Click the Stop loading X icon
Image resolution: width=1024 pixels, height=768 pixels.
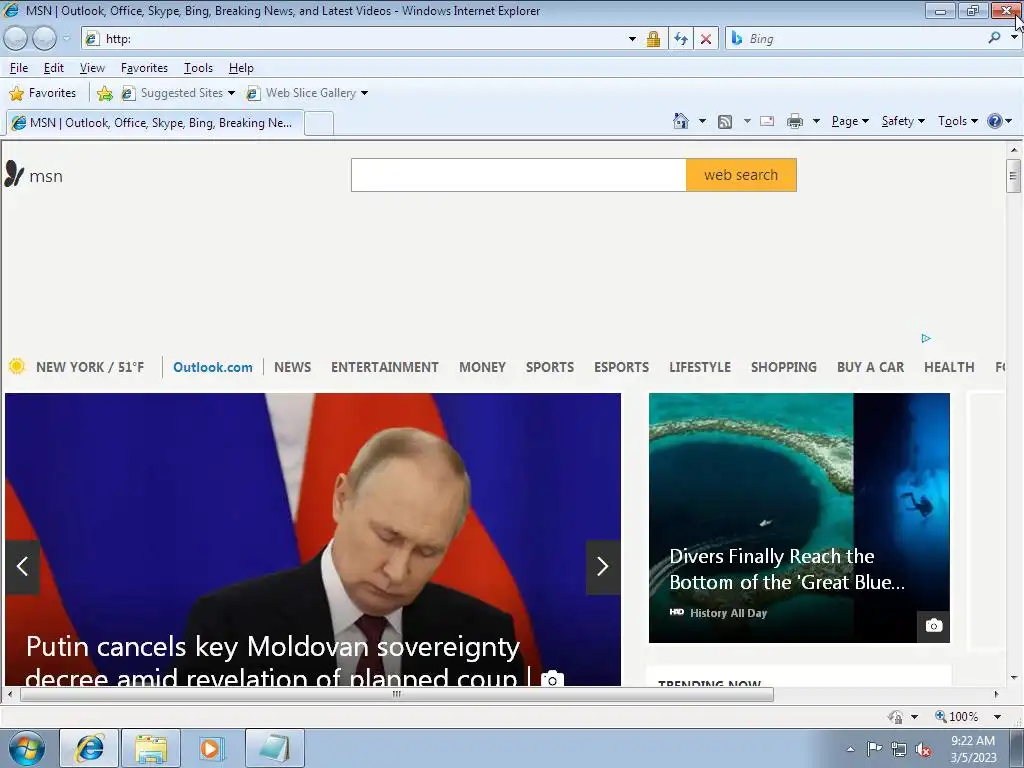click(x=706, y=39)
